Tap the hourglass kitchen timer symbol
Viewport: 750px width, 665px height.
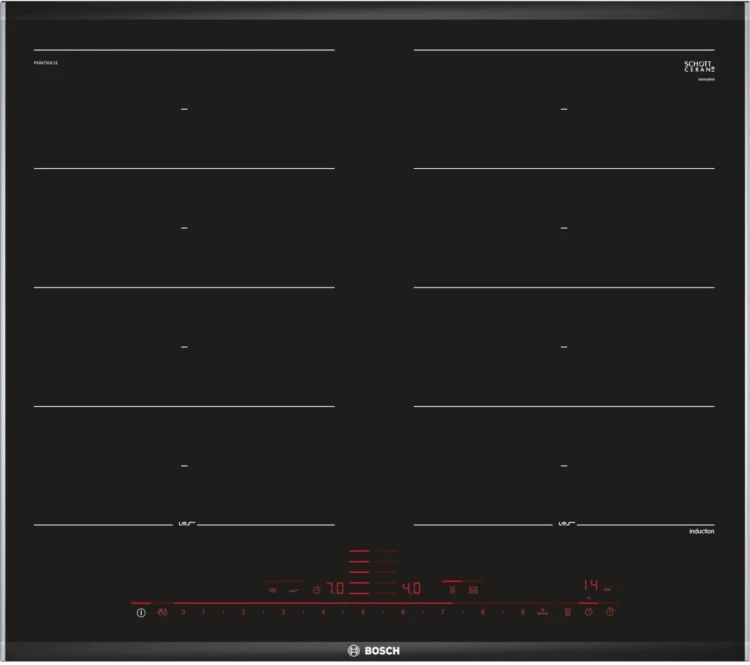[x=568, y=612]
